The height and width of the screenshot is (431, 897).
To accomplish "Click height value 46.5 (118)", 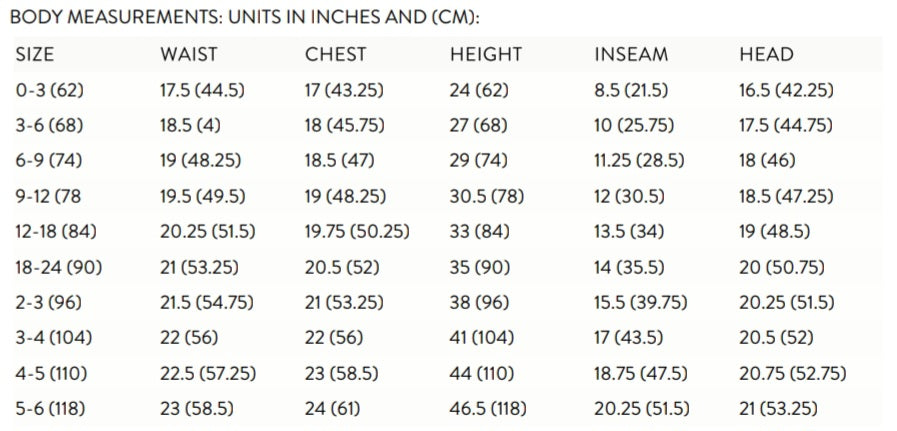I will pos(488,409).
